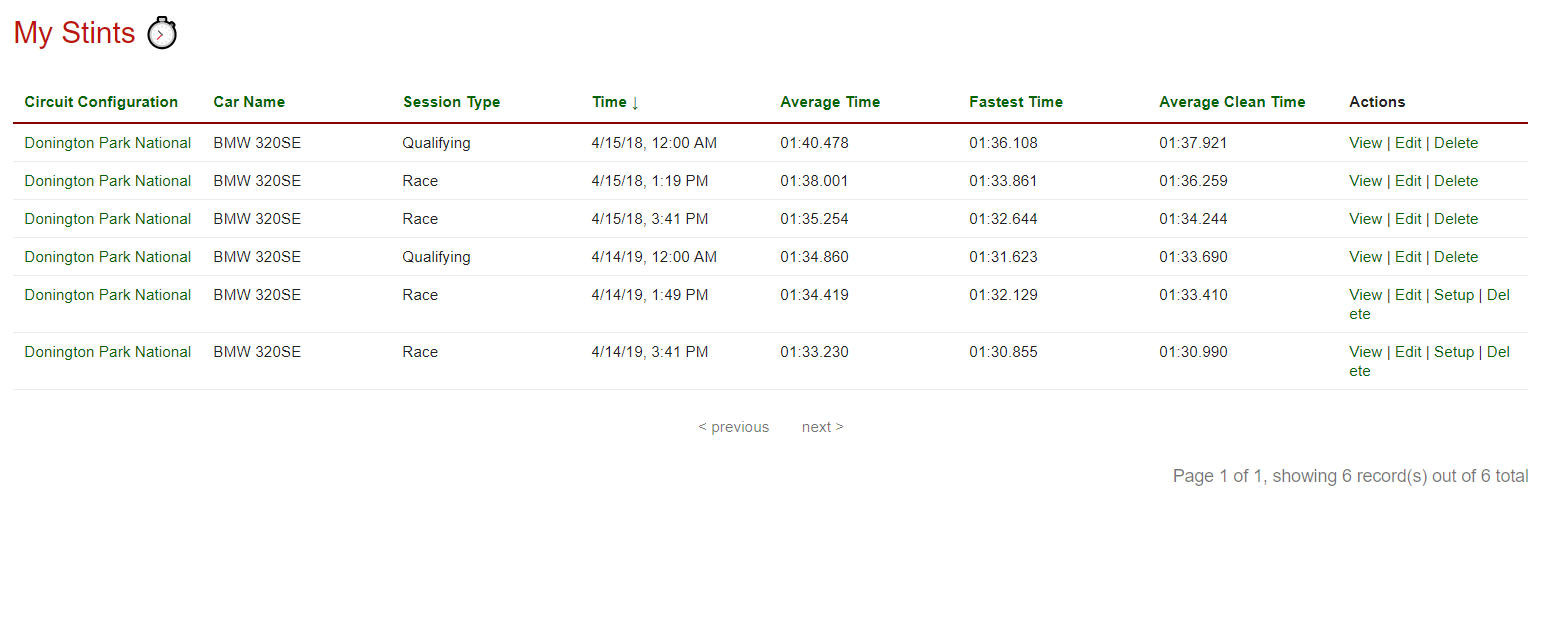Click the Race cell in the 4/15/18 3:41 PM row

pos(420,219)
